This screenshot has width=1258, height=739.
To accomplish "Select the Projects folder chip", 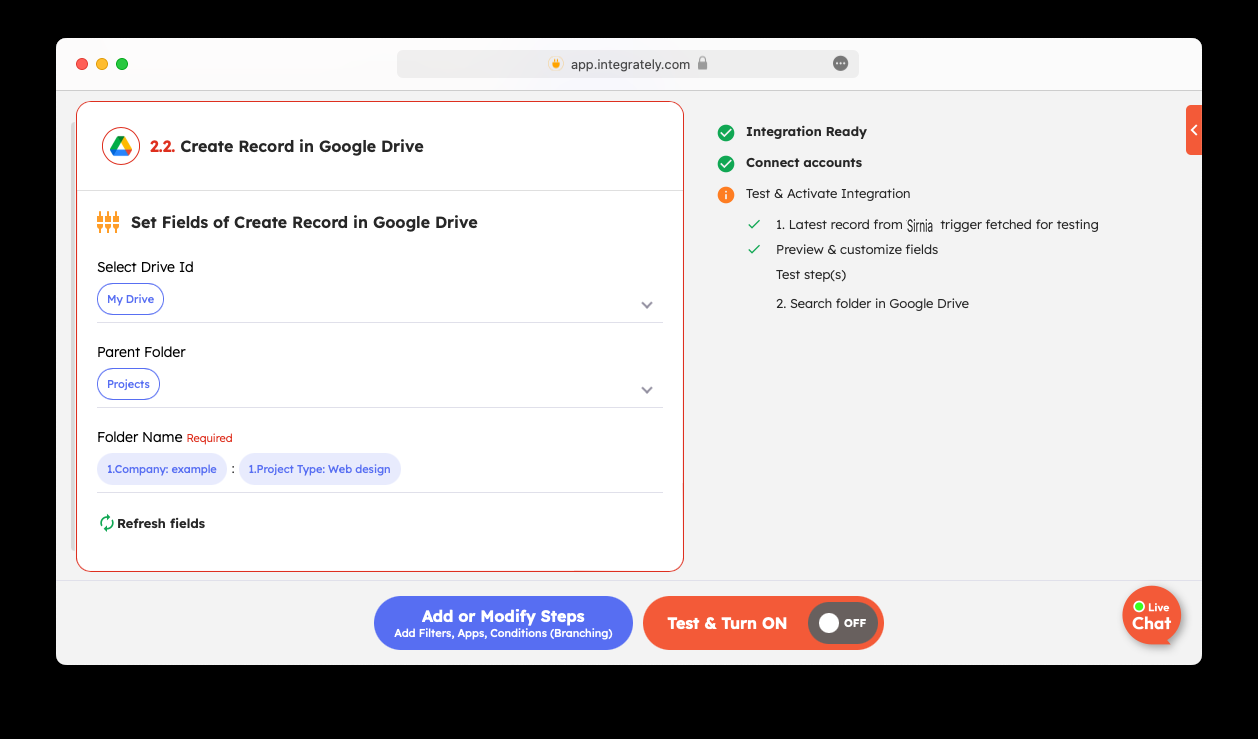I will point(128,384).
